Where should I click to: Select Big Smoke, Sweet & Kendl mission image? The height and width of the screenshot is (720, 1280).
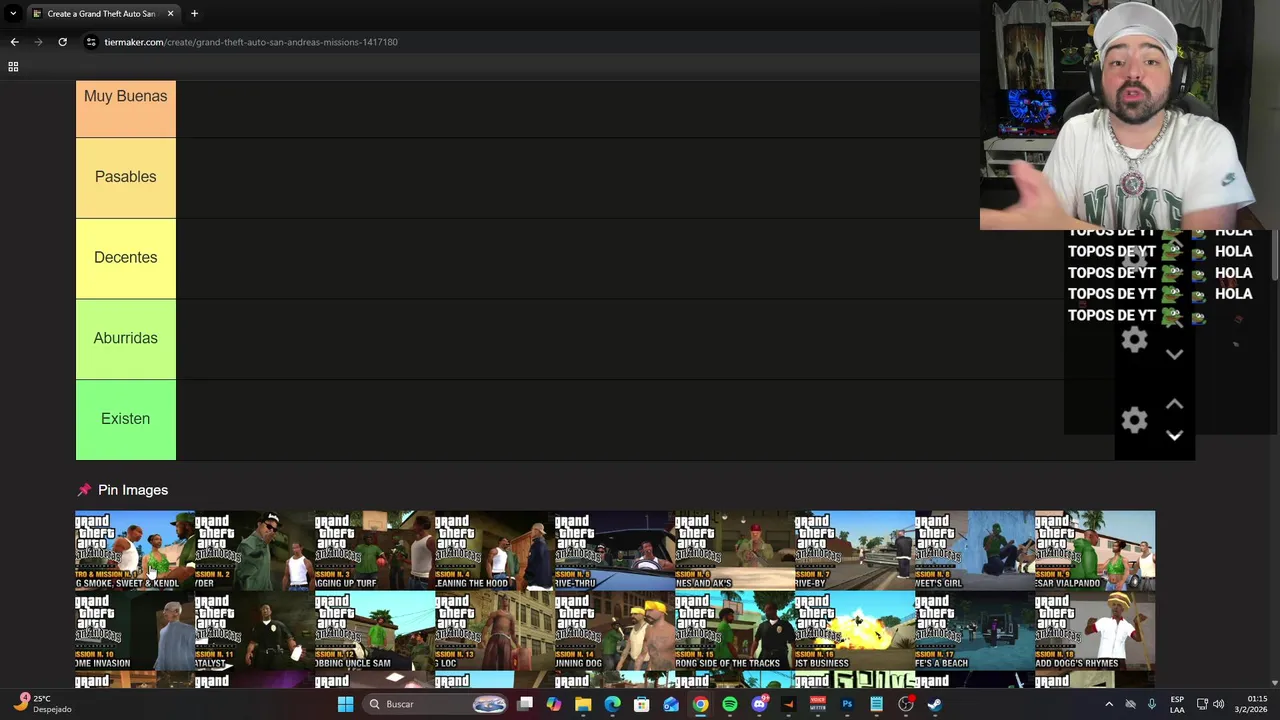[135, 550]
